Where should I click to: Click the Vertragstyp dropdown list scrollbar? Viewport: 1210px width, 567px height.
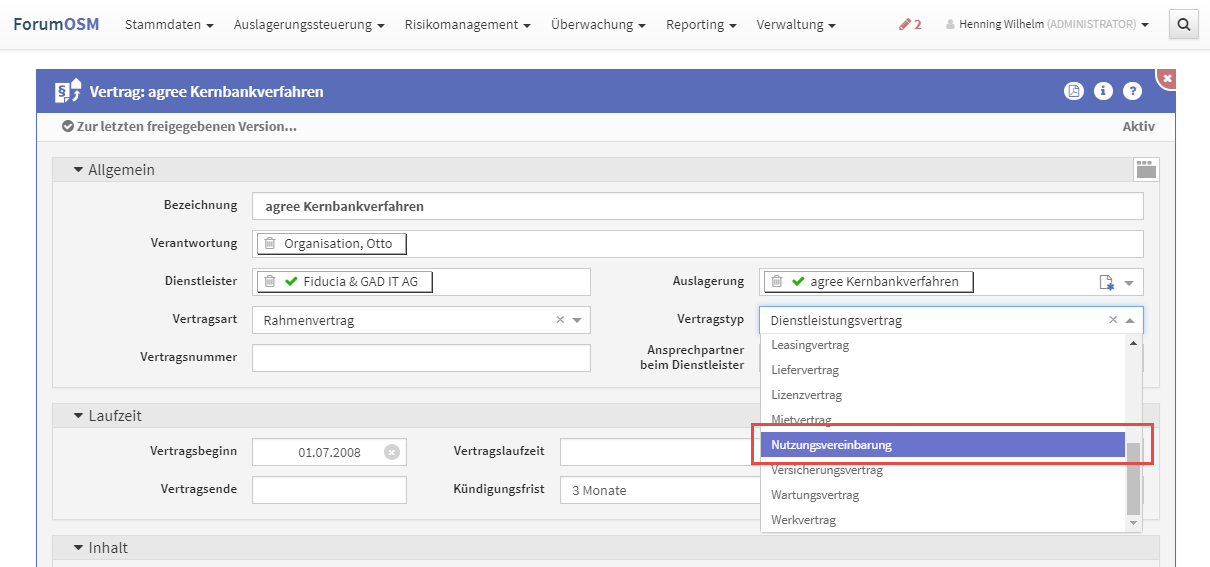coord(1133,475)
